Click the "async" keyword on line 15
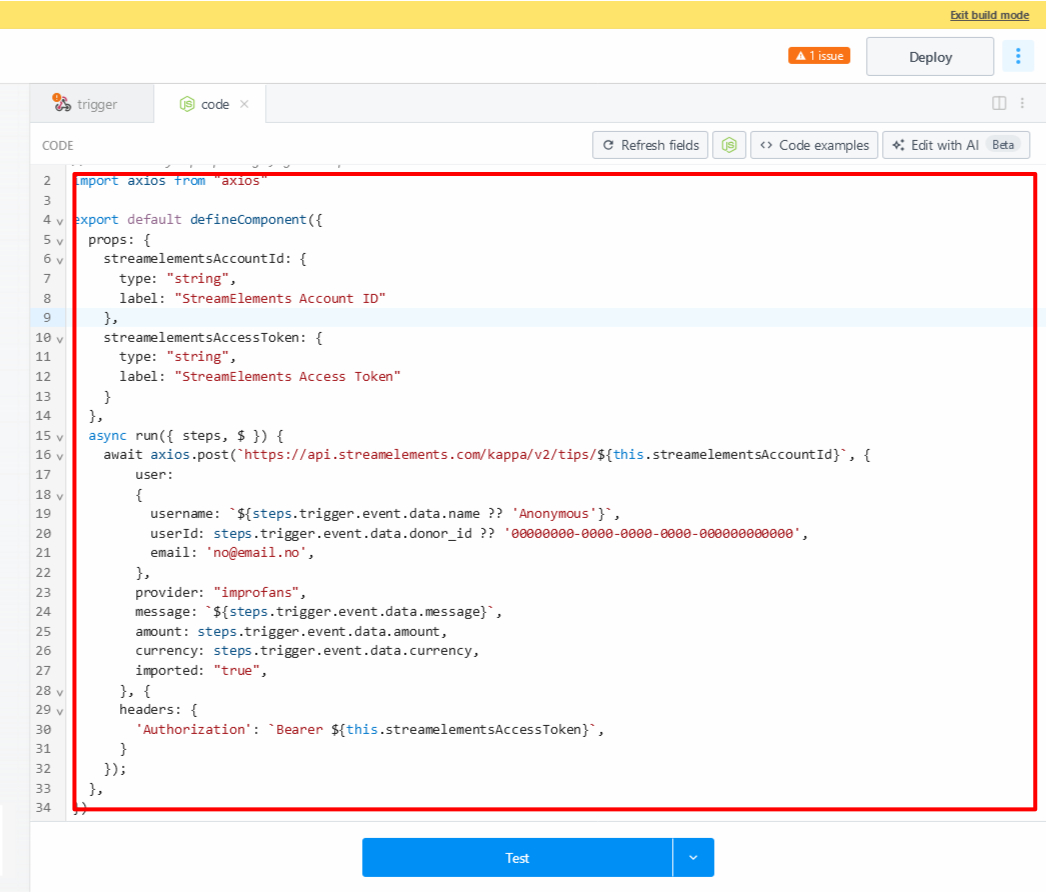The image size is (1047, 892). [x=108, y=435]
